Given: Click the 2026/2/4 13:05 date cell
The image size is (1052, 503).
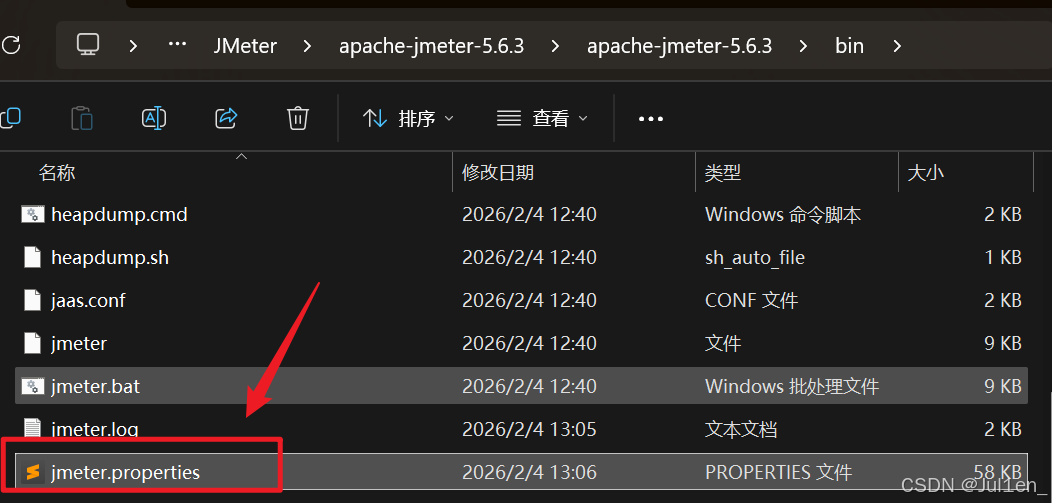Looking at the screenshot, I should [x=529, y=429].
